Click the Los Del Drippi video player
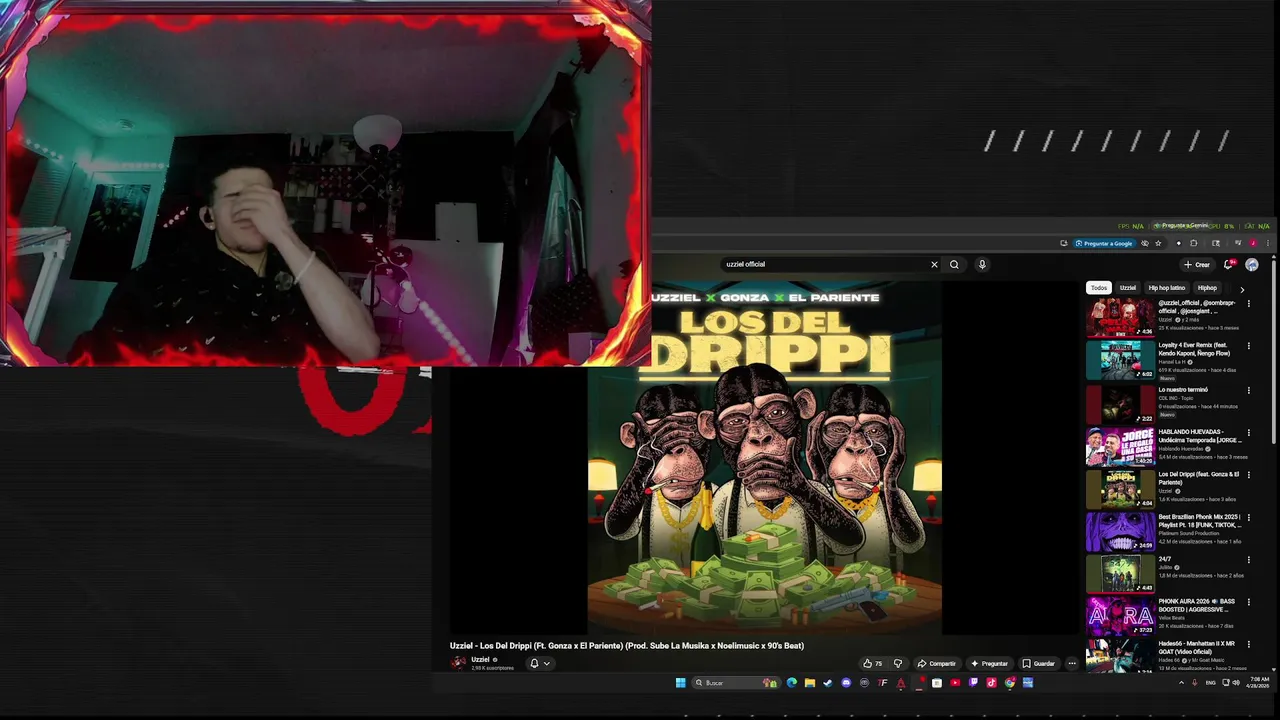1280x720 pixels. [x=765, y=458]
